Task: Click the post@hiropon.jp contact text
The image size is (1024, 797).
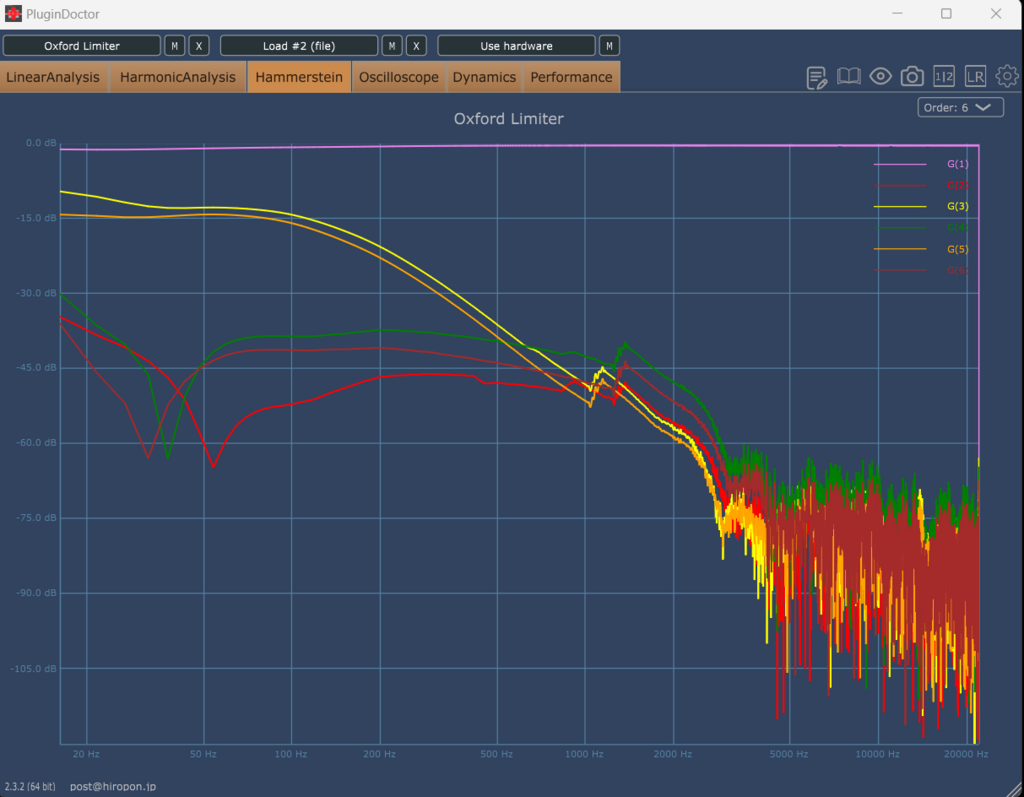Action: pyautogui.click(x=113, y=787)
